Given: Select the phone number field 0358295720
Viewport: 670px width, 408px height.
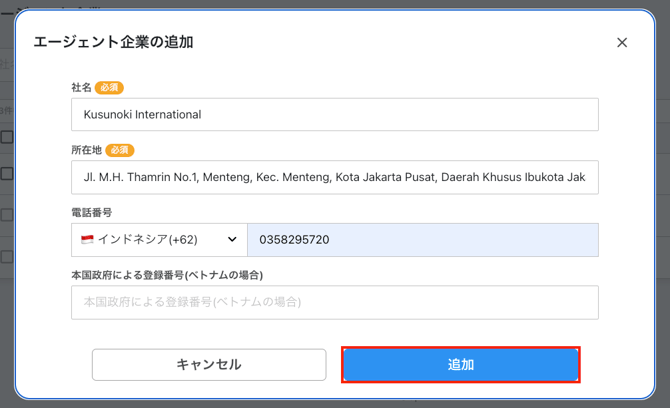Looking at the screenshot, I should 422,240.
